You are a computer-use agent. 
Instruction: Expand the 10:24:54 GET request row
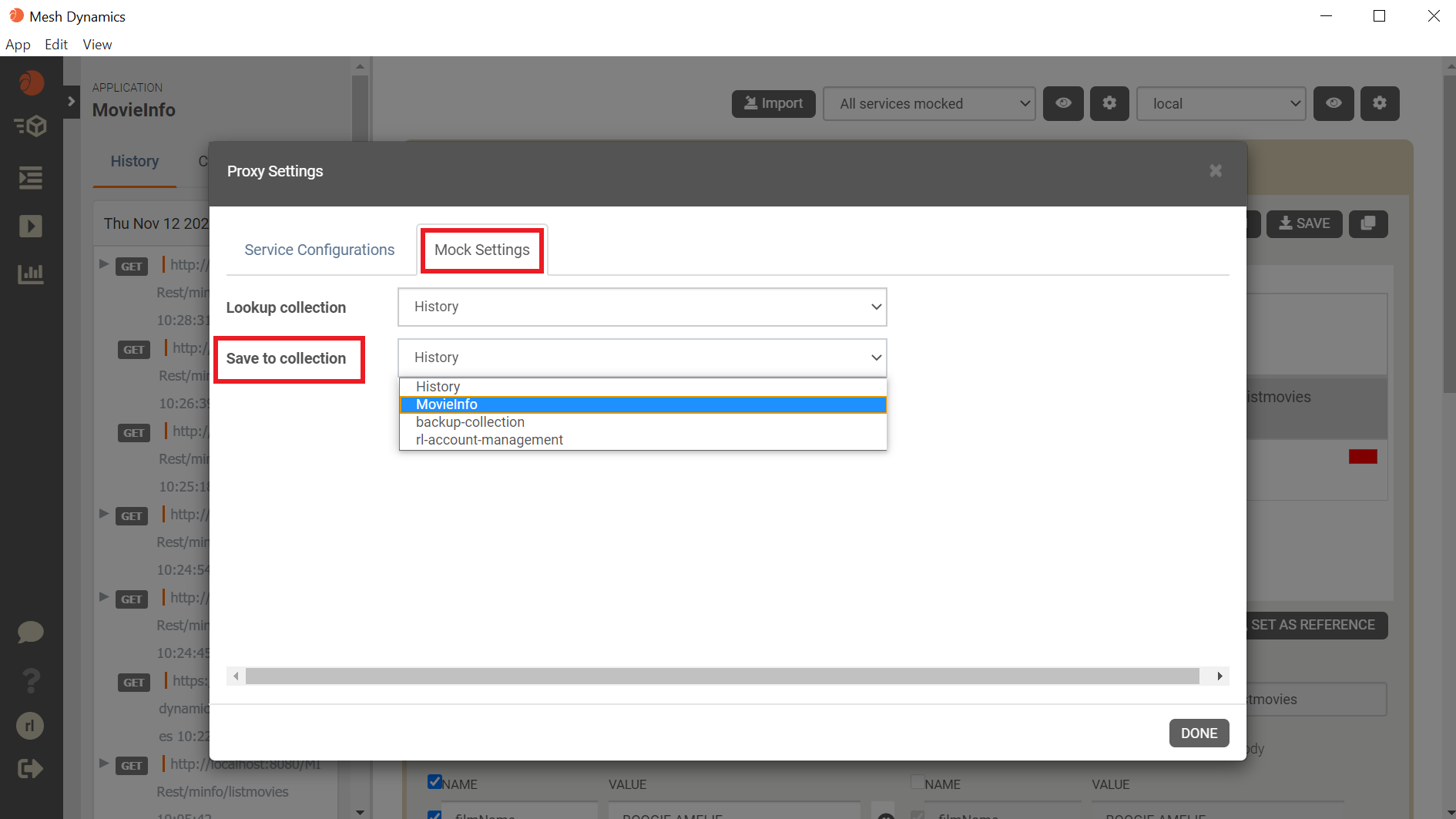(104, 514)
